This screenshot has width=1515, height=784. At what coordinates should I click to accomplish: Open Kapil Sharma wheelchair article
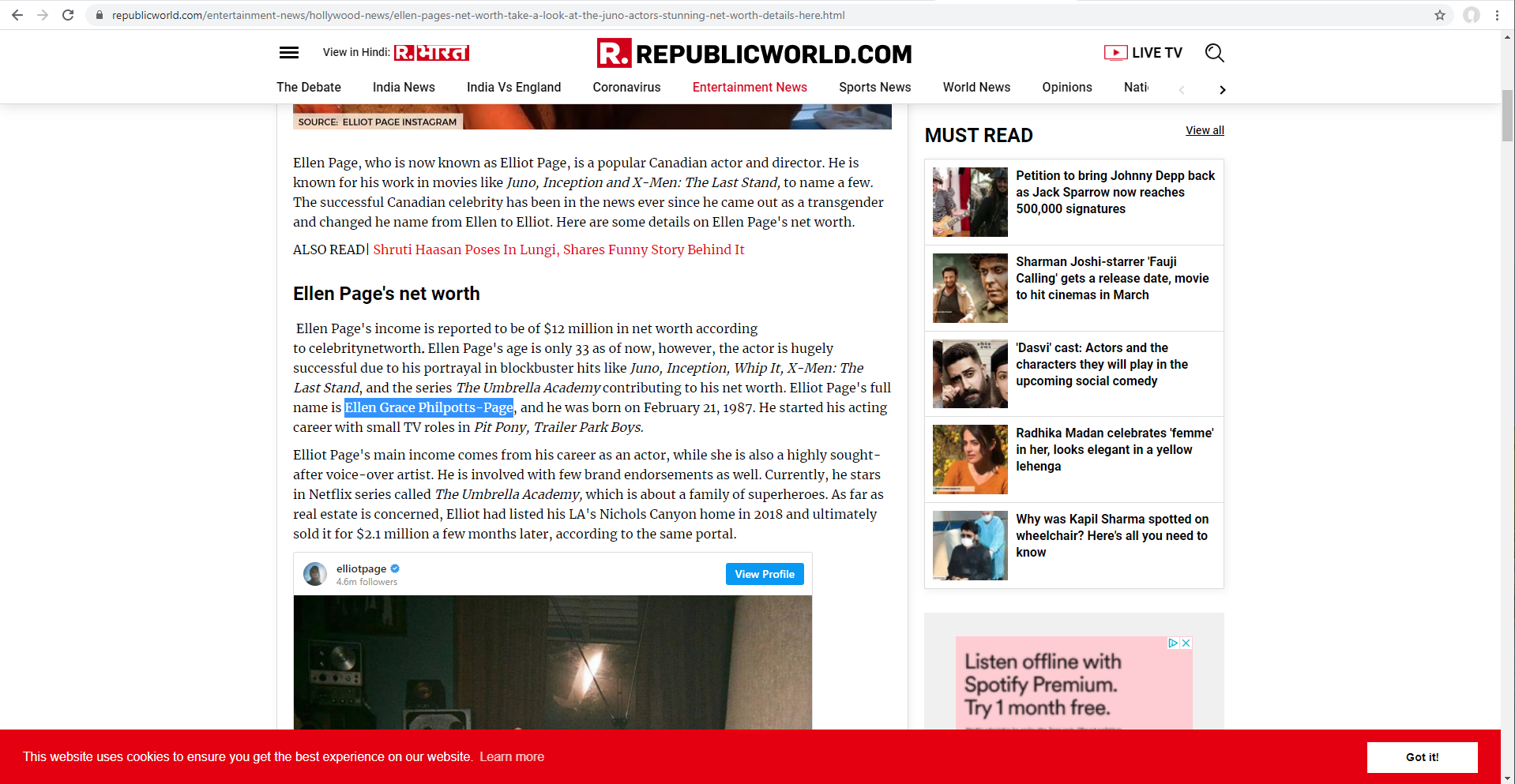1112,535
